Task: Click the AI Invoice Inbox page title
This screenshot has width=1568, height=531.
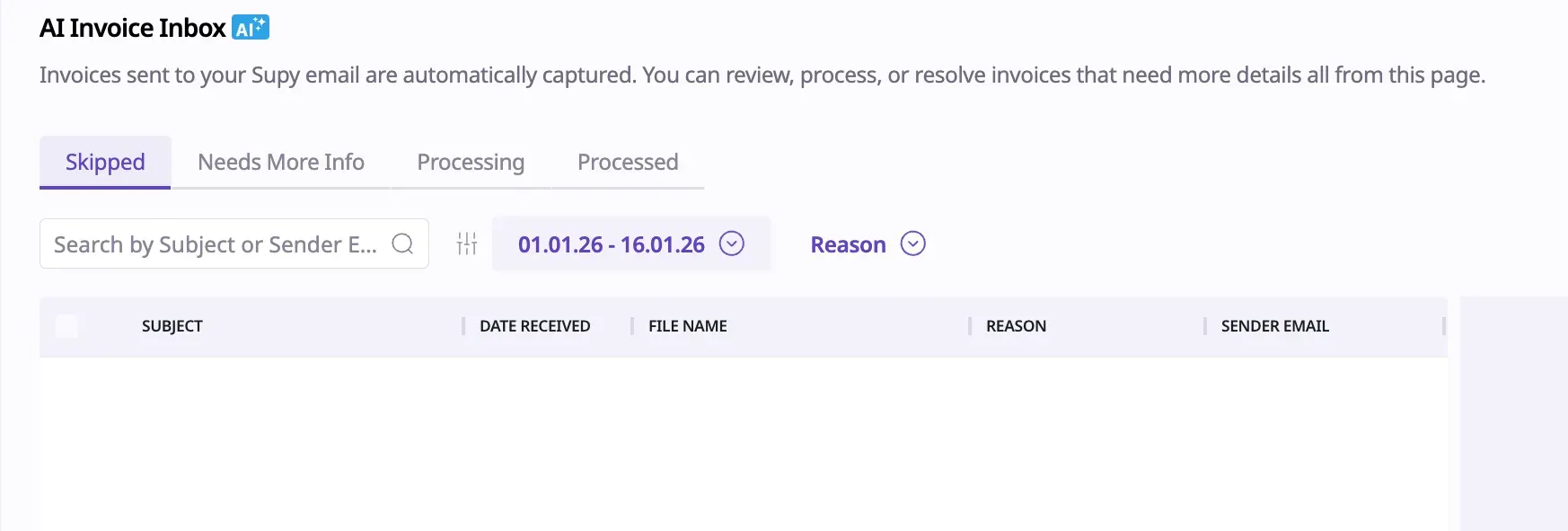Action: point(133,28)
